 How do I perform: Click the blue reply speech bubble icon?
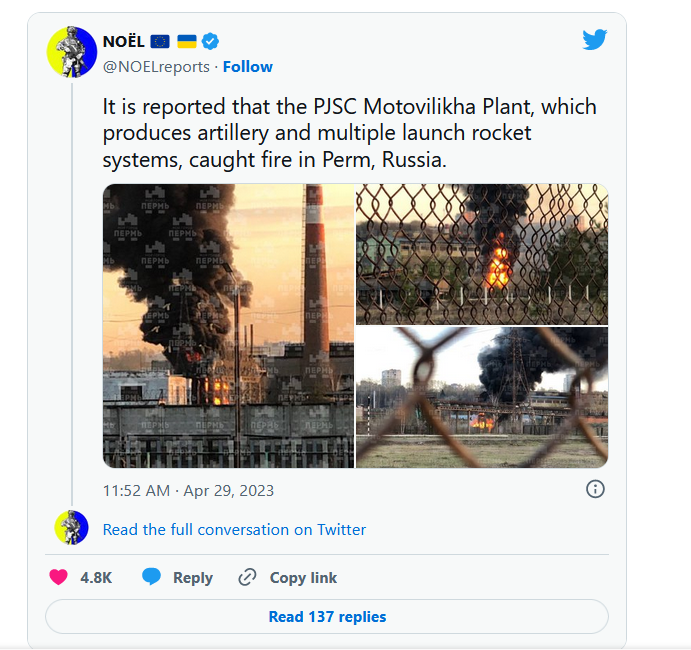point(151,577)
